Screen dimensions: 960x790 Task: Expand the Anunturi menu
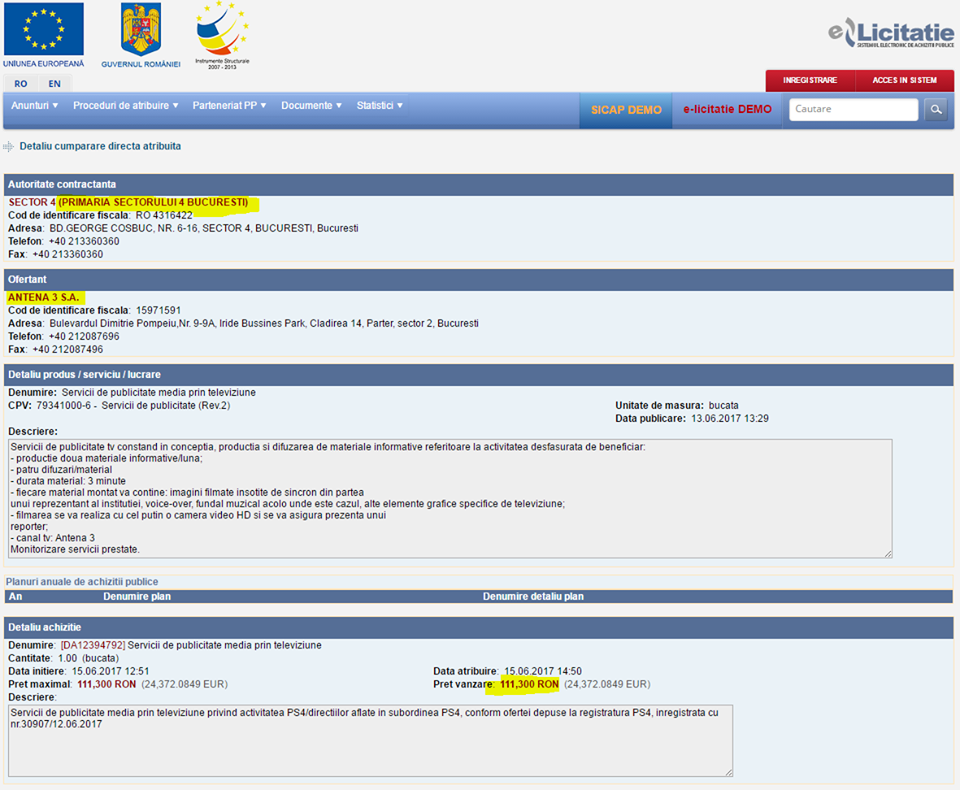[x=34, y=106]
